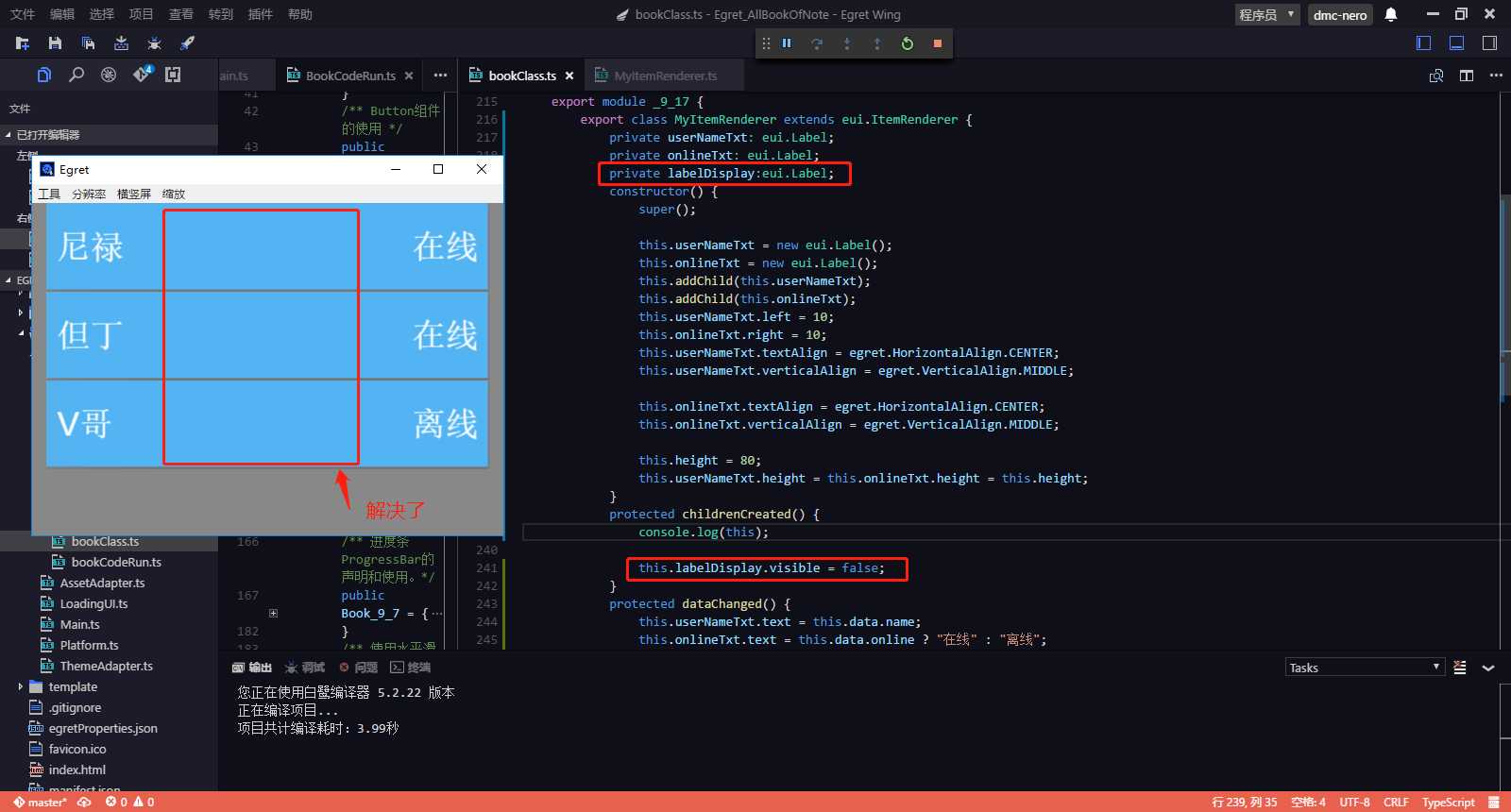Open ThemeAdapter.ts in the file tree

[x=106, y=666]
